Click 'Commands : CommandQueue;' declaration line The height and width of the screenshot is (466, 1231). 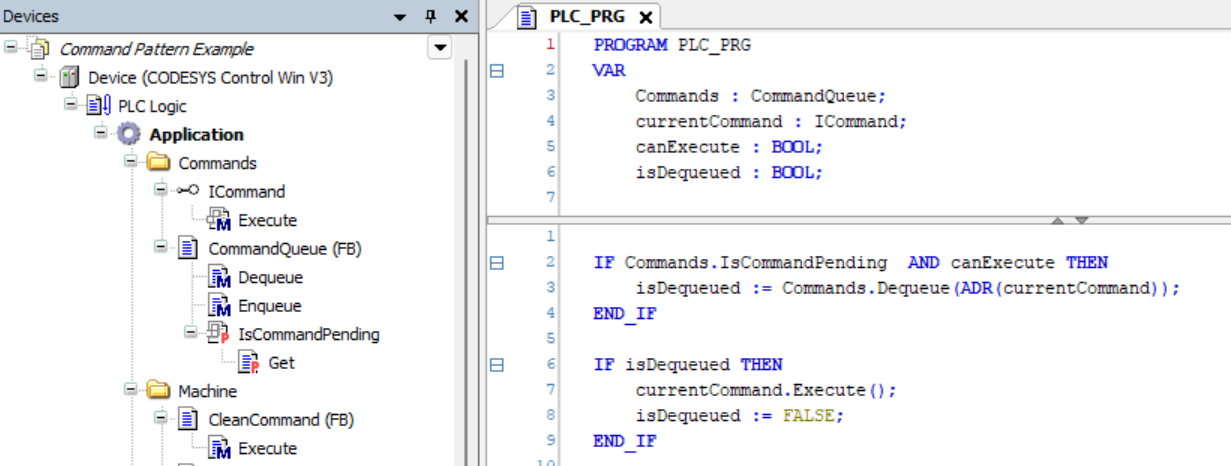click(x=760, y=96)
